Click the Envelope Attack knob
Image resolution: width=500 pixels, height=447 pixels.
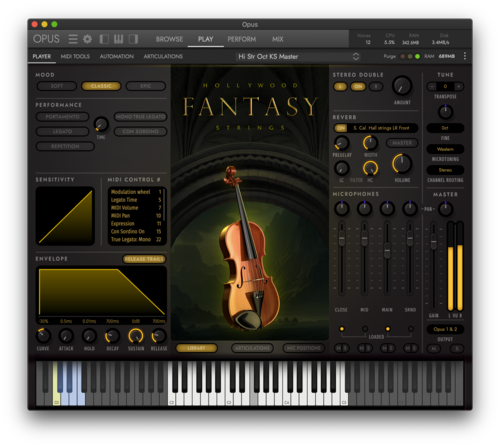point(66,336)
